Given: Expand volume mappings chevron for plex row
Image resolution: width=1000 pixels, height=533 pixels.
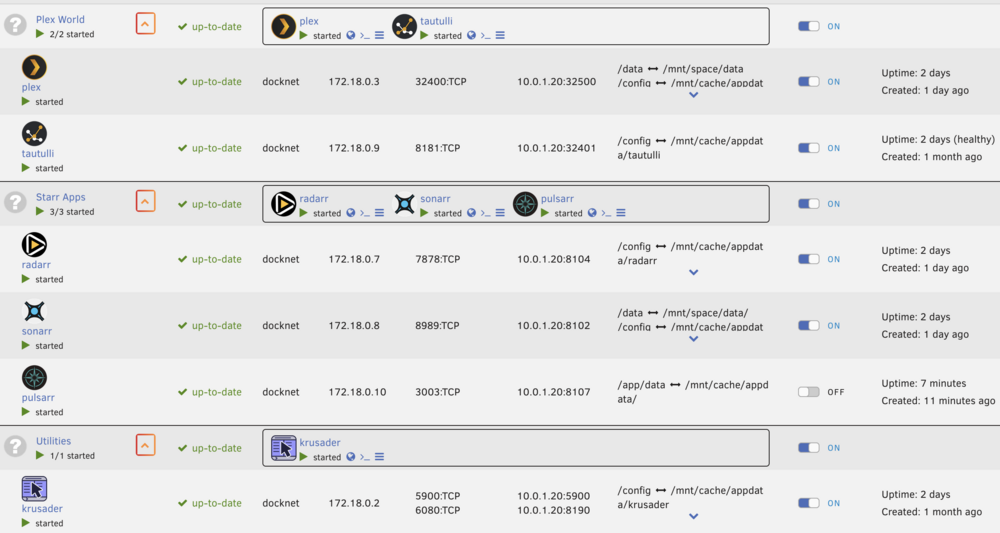Looking at the screenshot, I should (694, 95).
